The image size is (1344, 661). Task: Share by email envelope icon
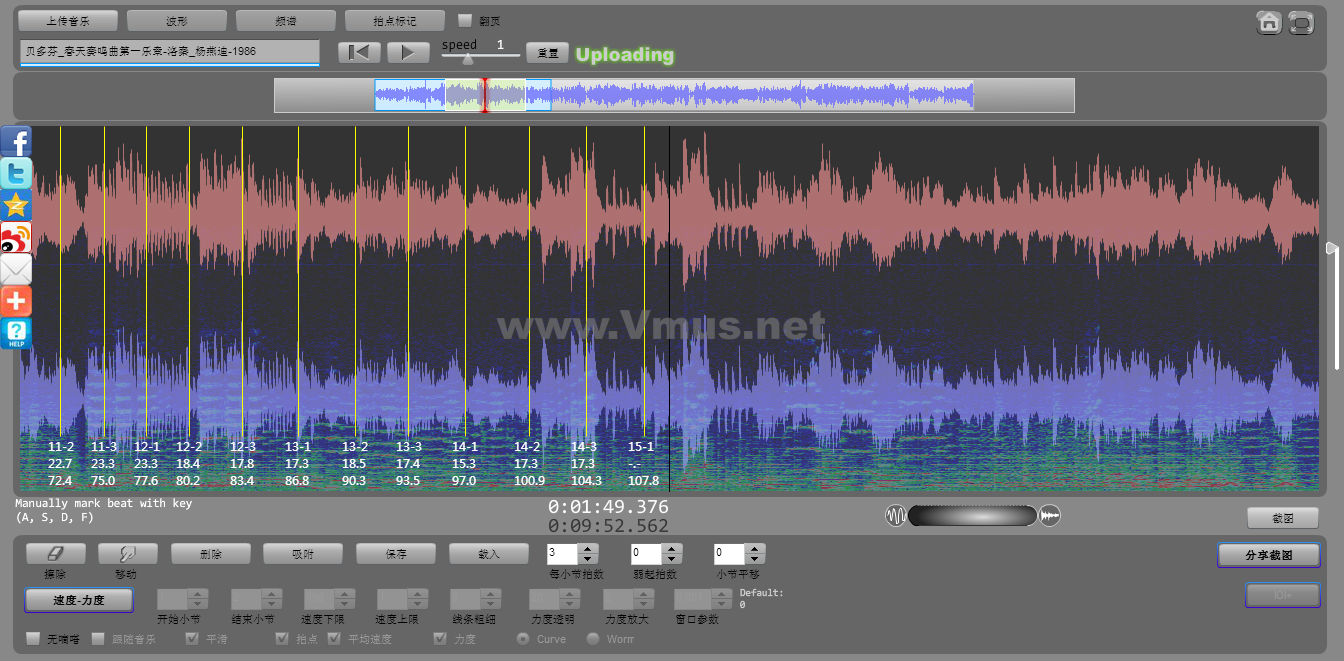click(16, 269)
